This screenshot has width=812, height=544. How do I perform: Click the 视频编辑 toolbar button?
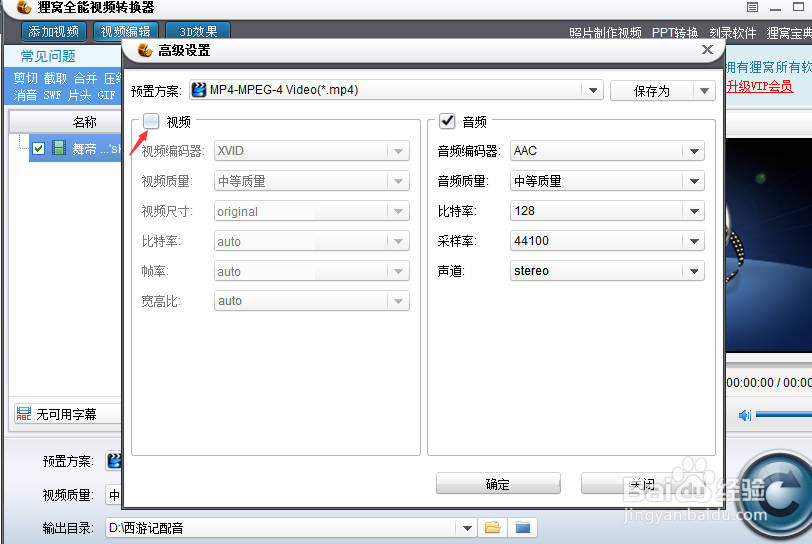tap(125, 32)
